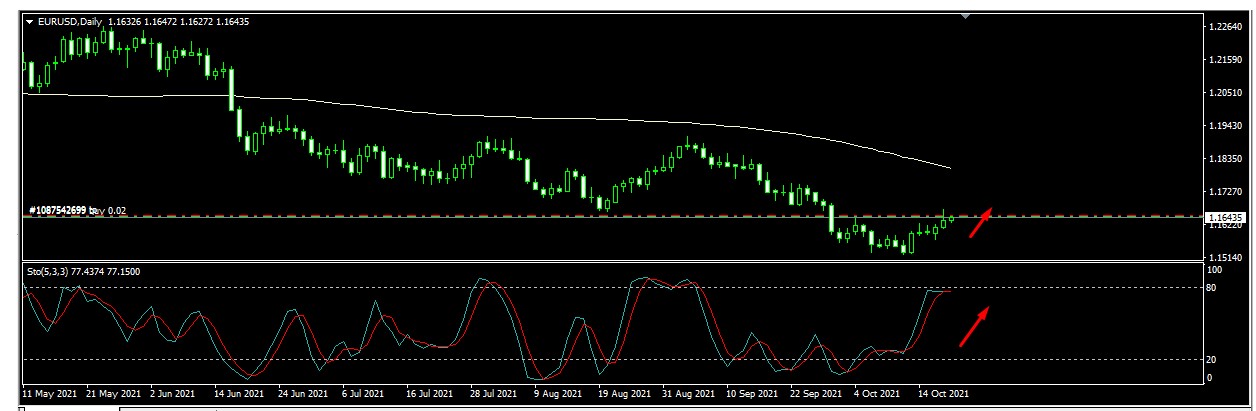Click the 14 Jun 2021 date label
This screenshot has height=411, width=1256.
click(x=240, y=393)
